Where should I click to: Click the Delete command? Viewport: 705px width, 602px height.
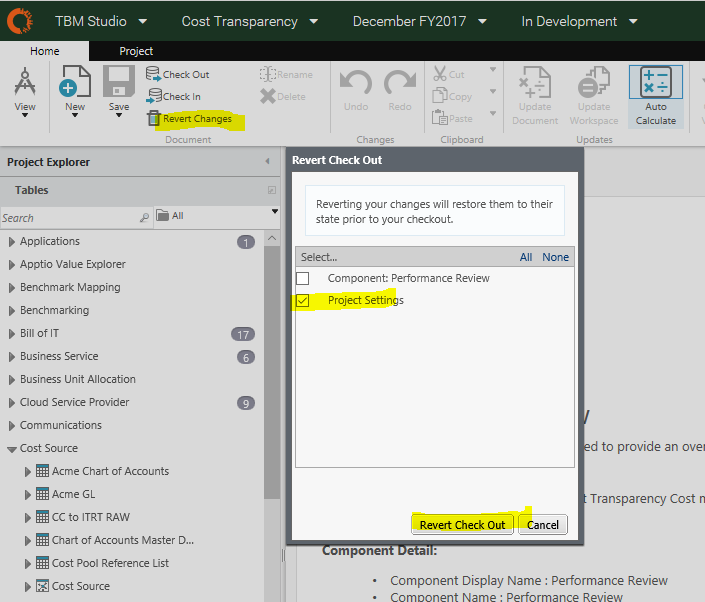(x=283, y=96)
